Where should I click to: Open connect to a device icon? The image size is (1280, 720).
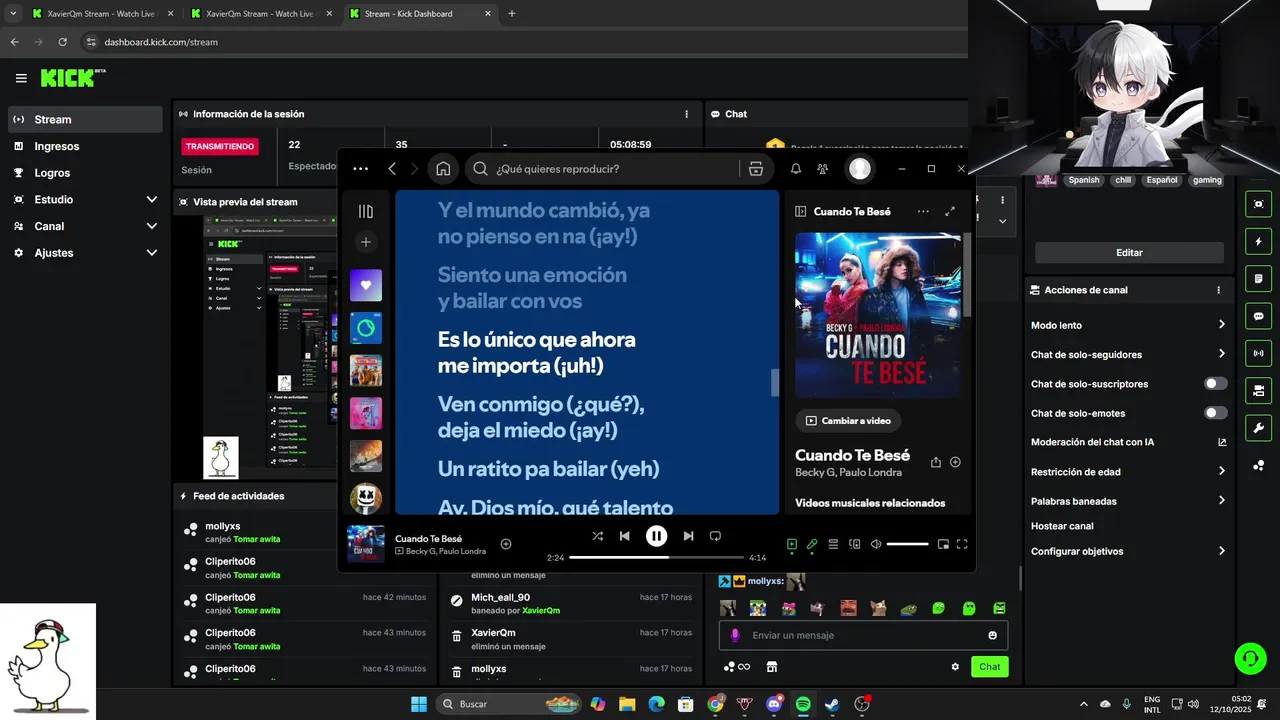coord(854,544)
